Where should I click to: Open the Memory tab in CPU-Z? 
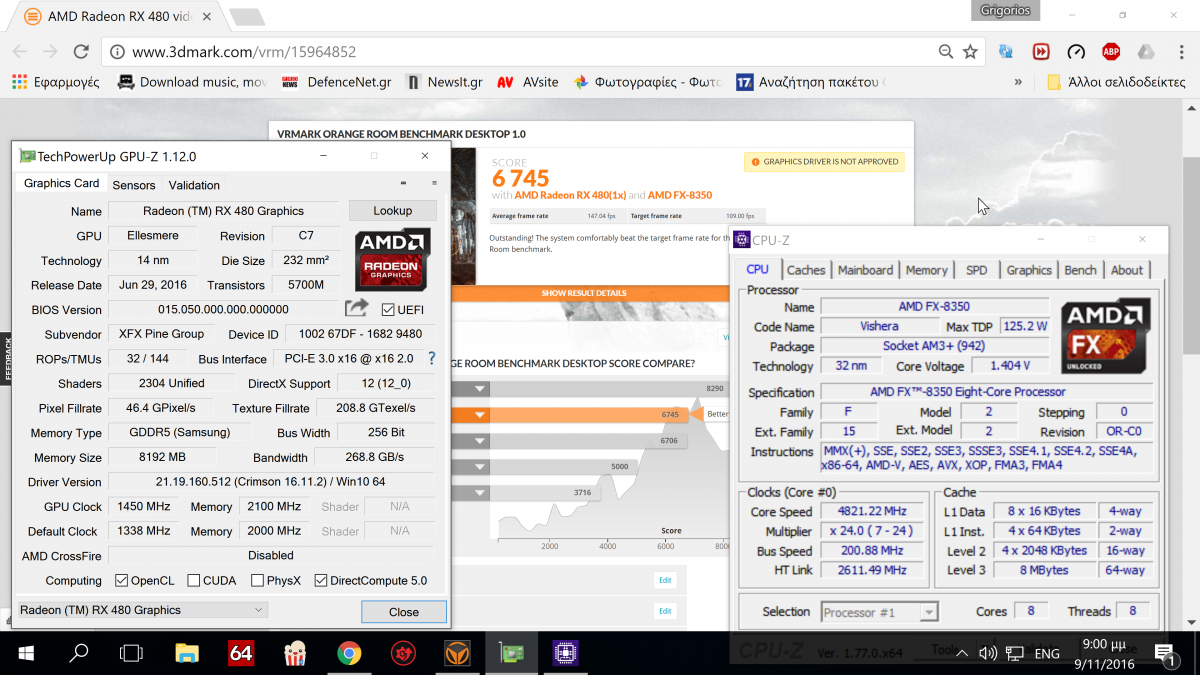(927, 270)
